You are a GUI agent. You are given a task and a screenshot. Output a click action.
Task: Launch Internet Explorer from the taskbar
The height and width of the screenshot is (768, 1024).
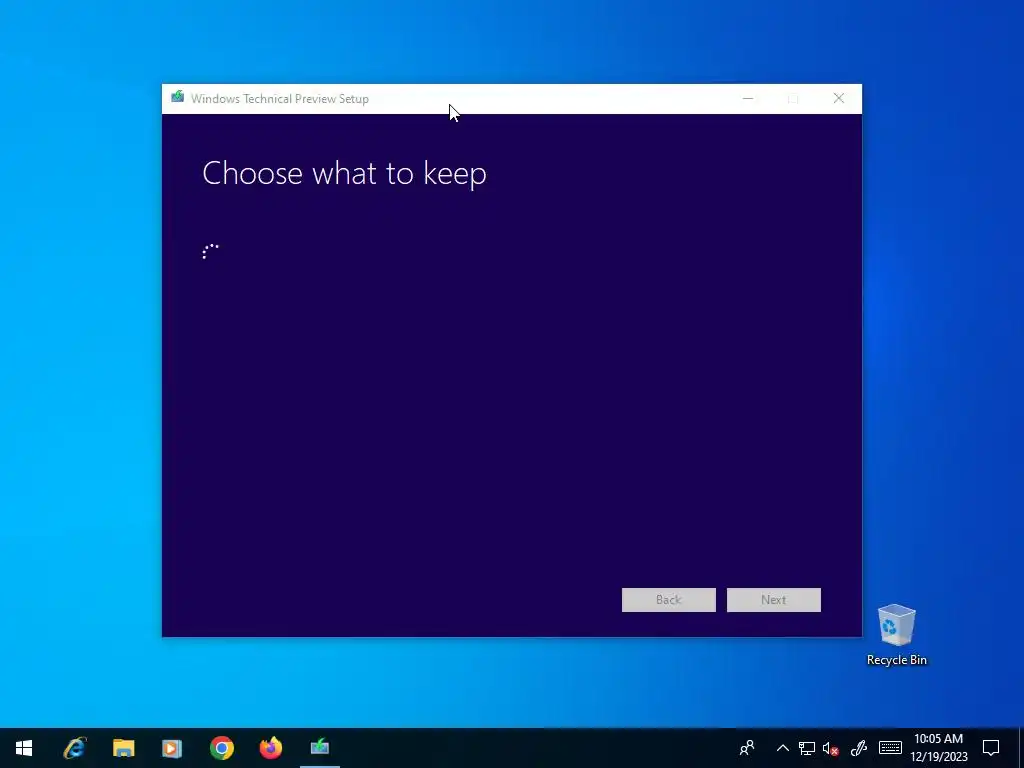pyautogui.click(x=74, y=748)
